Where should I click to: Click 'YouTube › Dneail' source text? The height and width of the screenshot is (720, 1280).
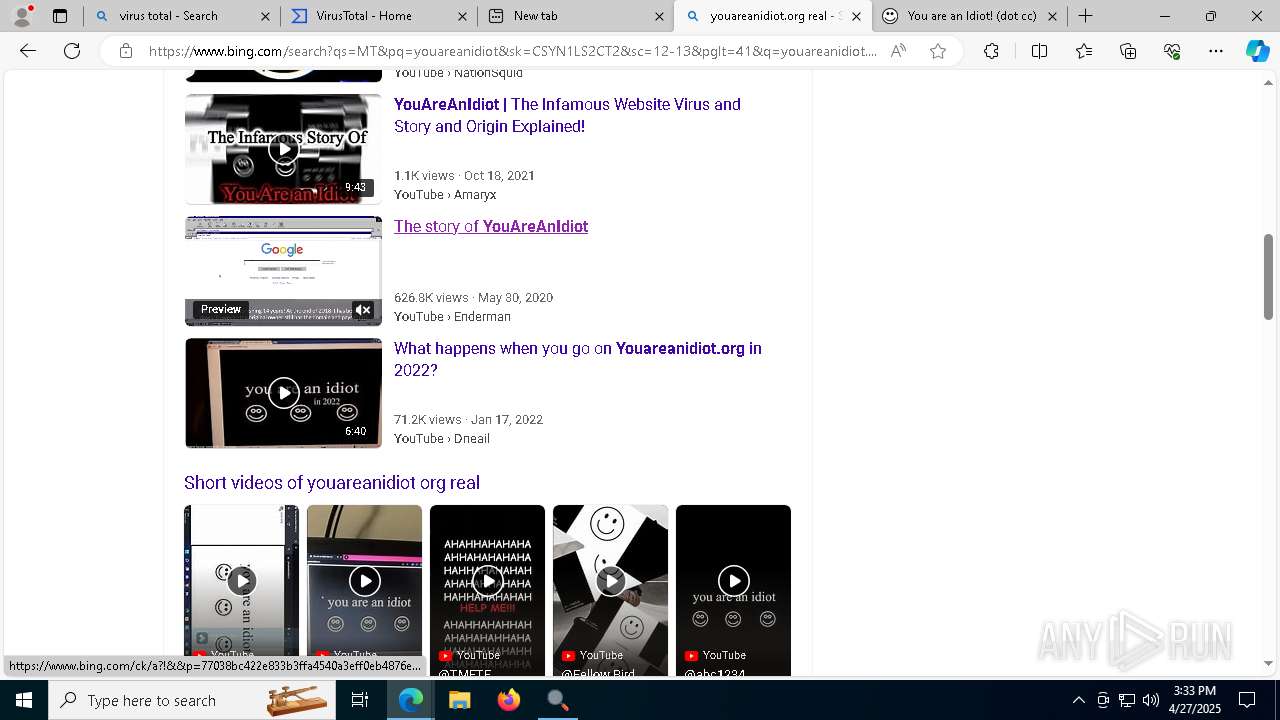(442, 439)
